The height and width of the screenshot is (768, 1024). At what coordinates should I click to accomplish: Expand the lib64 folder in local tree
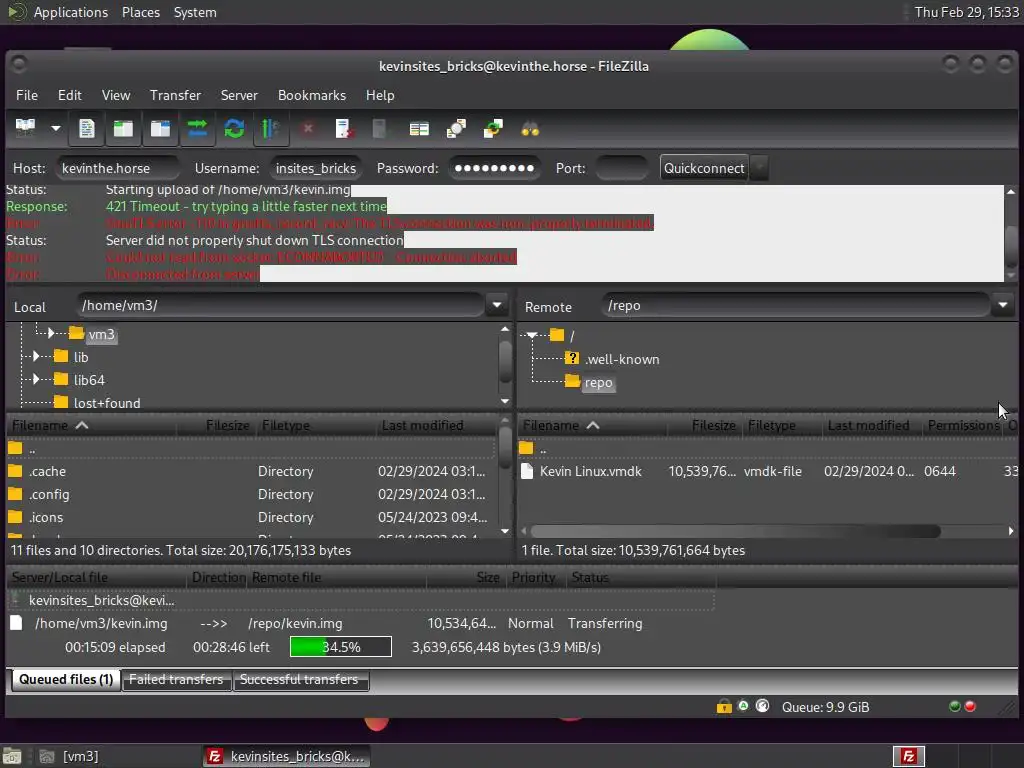click(36, 379)
